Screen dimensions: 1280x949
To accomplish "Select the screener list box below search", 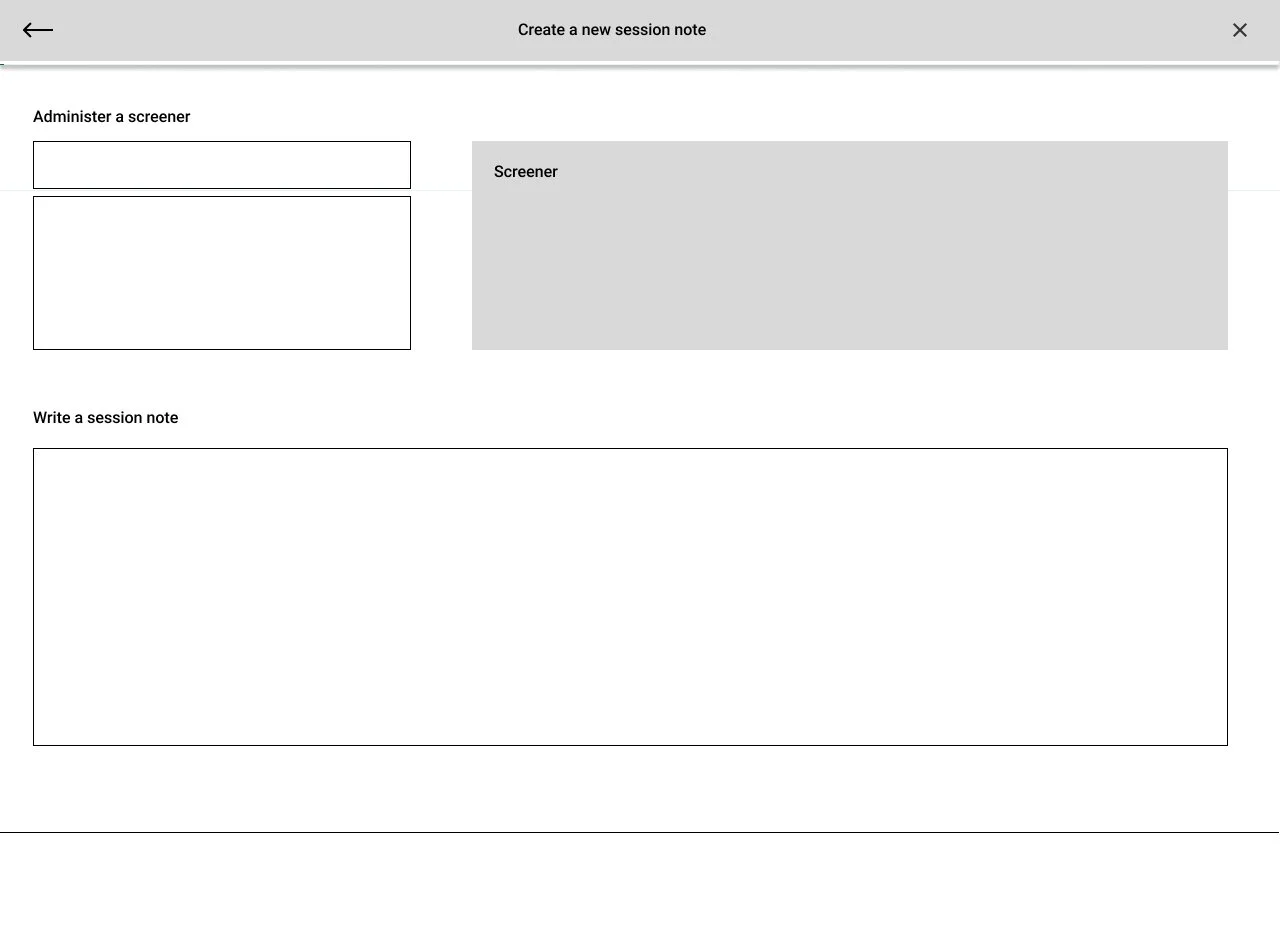I will click(222, 273).
